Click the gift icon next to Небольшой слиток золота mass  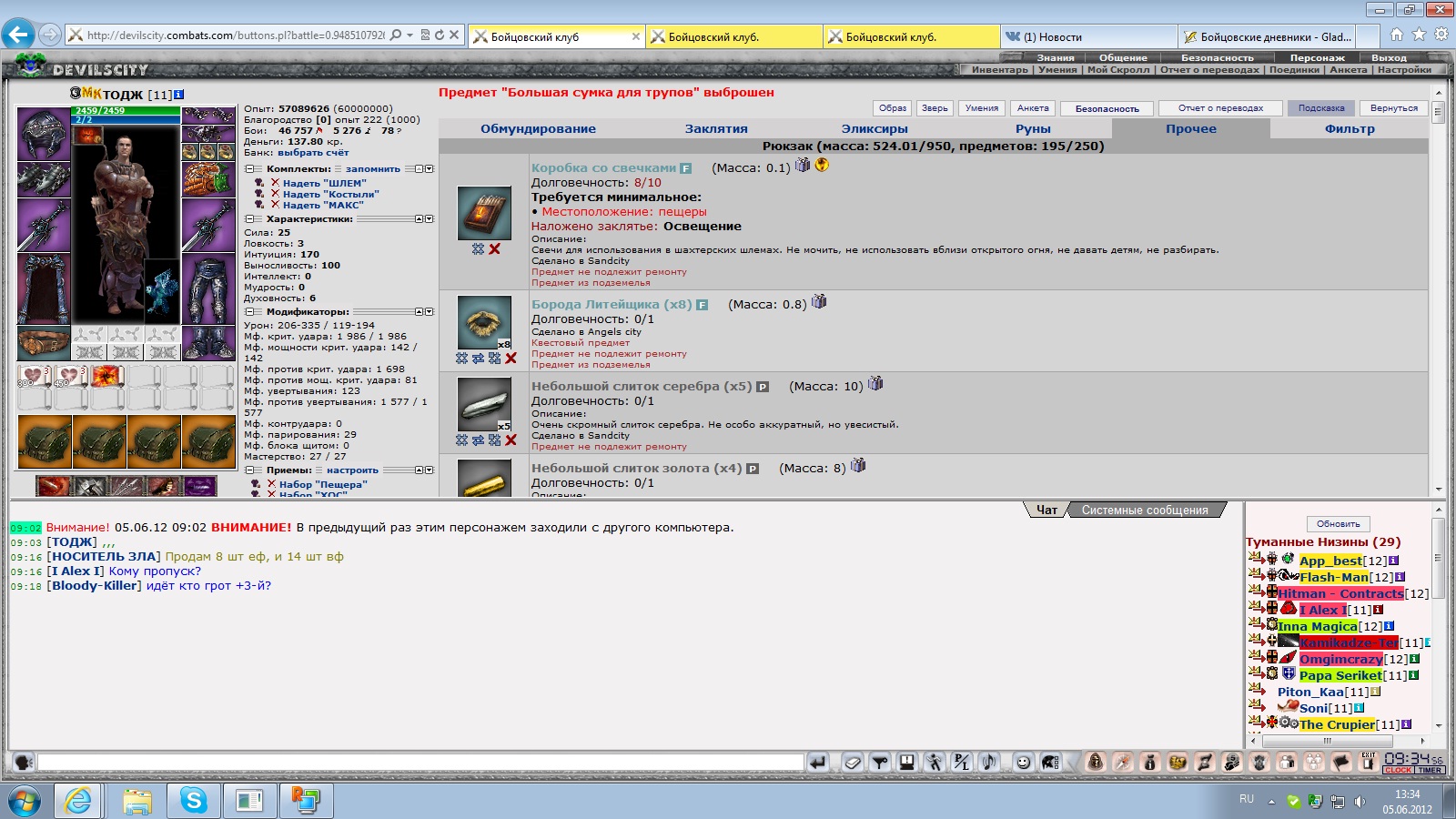(858, 466)
